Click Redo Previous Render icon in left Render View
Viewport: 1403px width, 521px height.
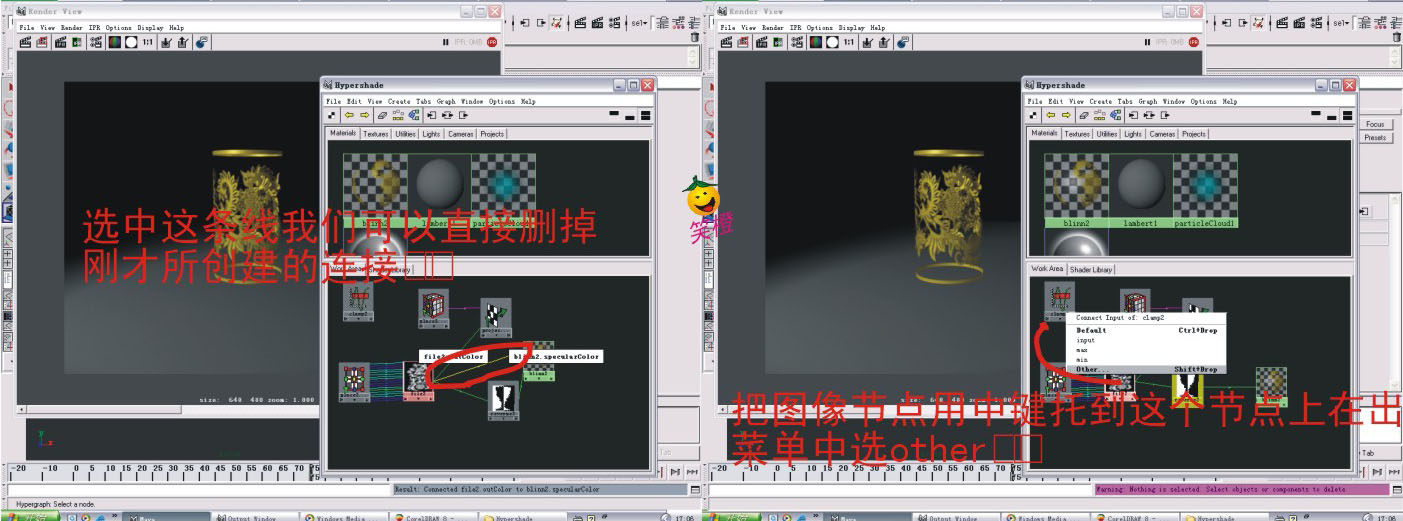point(25,43)
